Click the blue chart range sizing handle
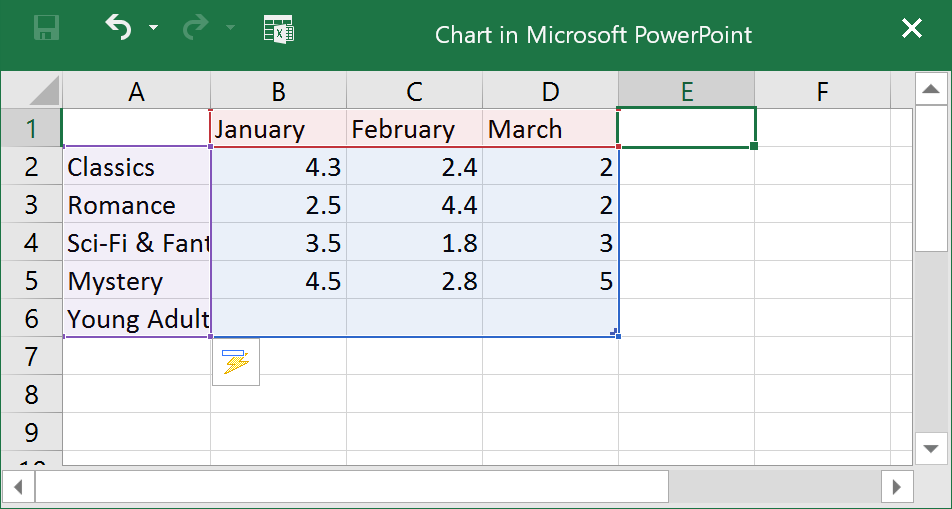952x509 pixels. click(x=617, y=335)
